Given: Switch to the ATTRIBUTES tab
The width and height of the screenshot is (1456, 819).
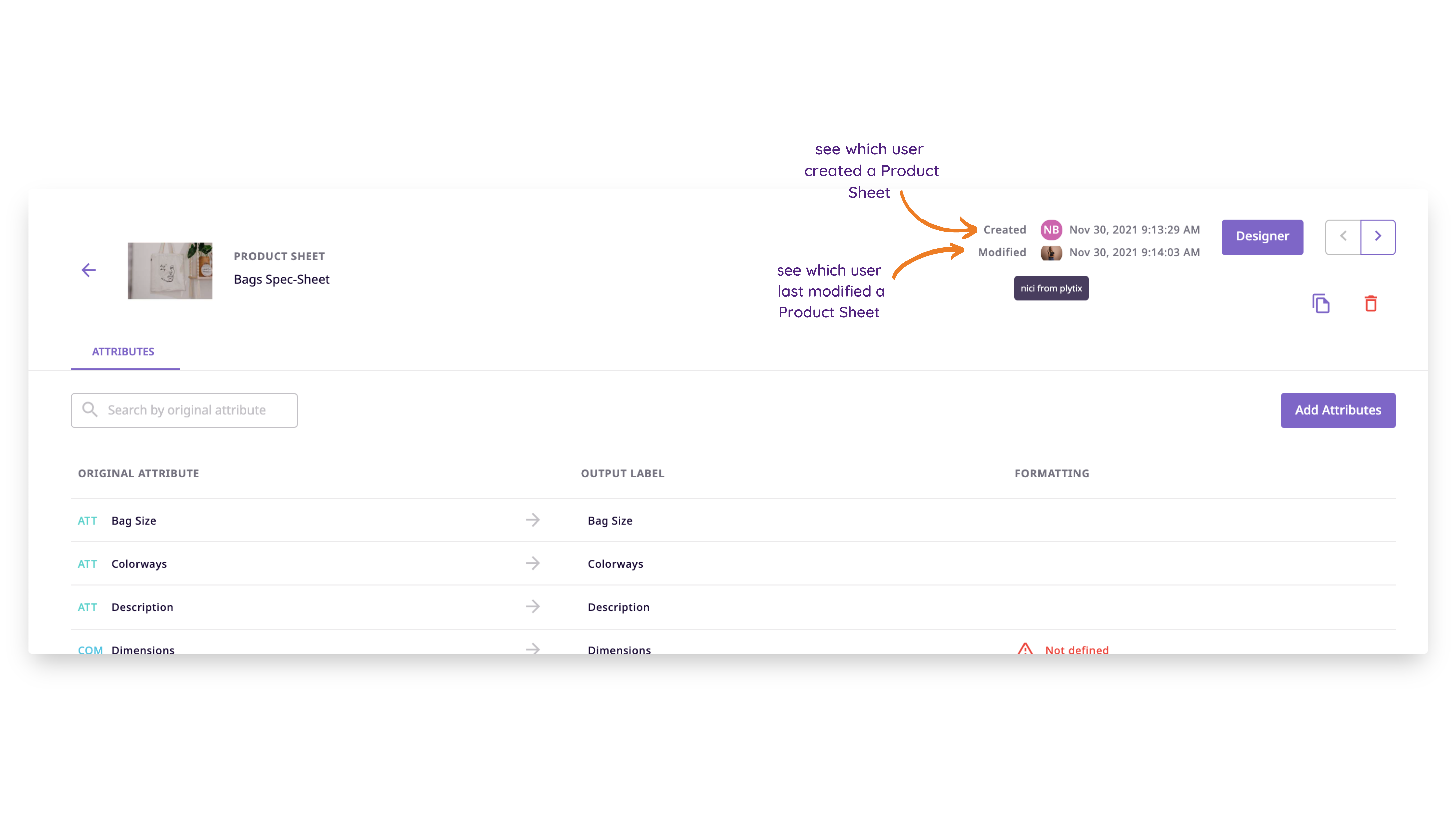Looking at the screenshot, I should pyautogui.click(x=123, y=352).
